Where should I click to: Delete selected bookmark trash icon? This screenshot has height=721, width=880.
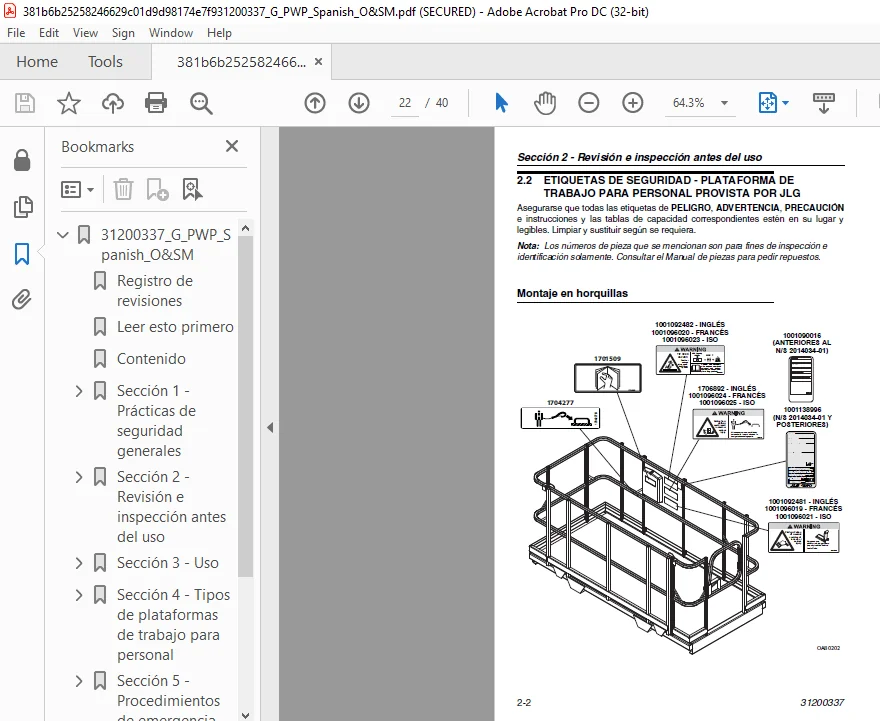[123, 190]
